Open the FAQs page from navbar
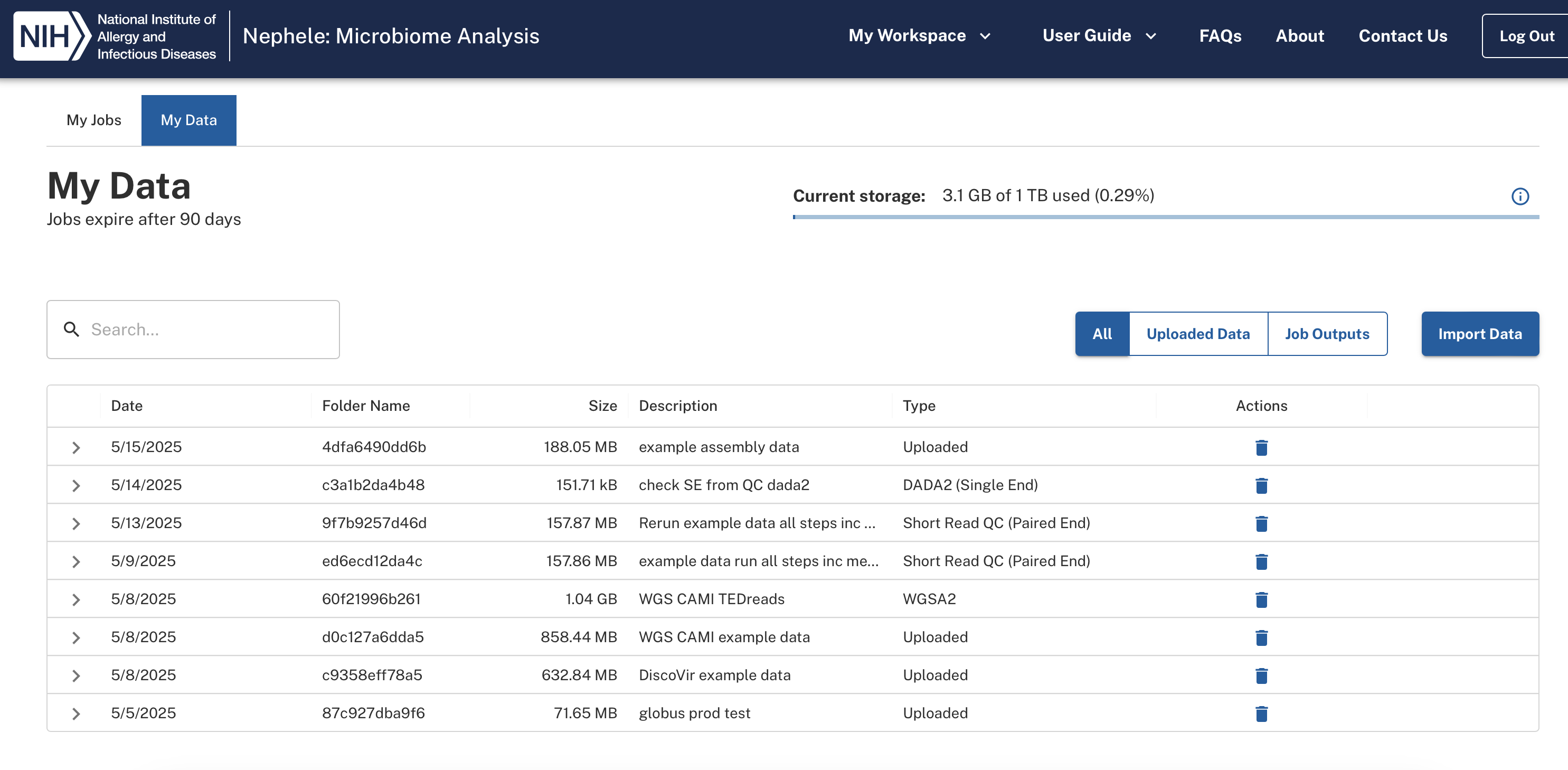1568x770 pixels. click(x=1220, y=36)
